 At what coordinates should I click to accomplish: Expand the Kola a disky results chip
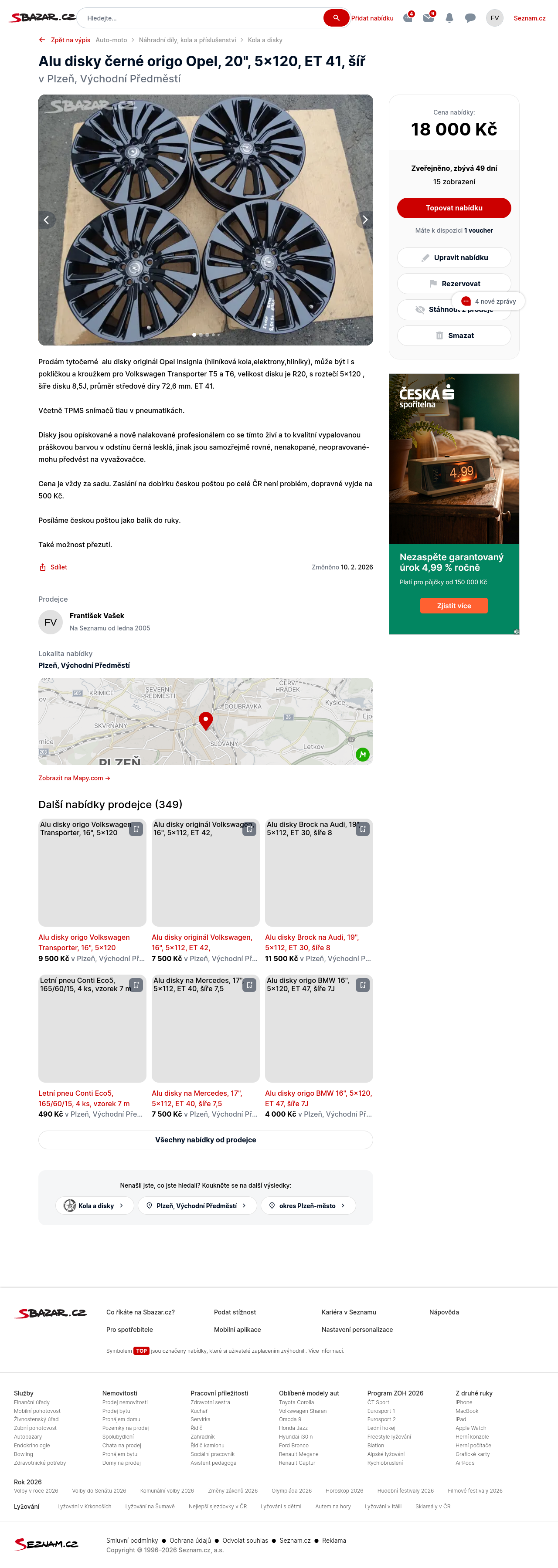pyautogui.click(x=95, y=1205)
